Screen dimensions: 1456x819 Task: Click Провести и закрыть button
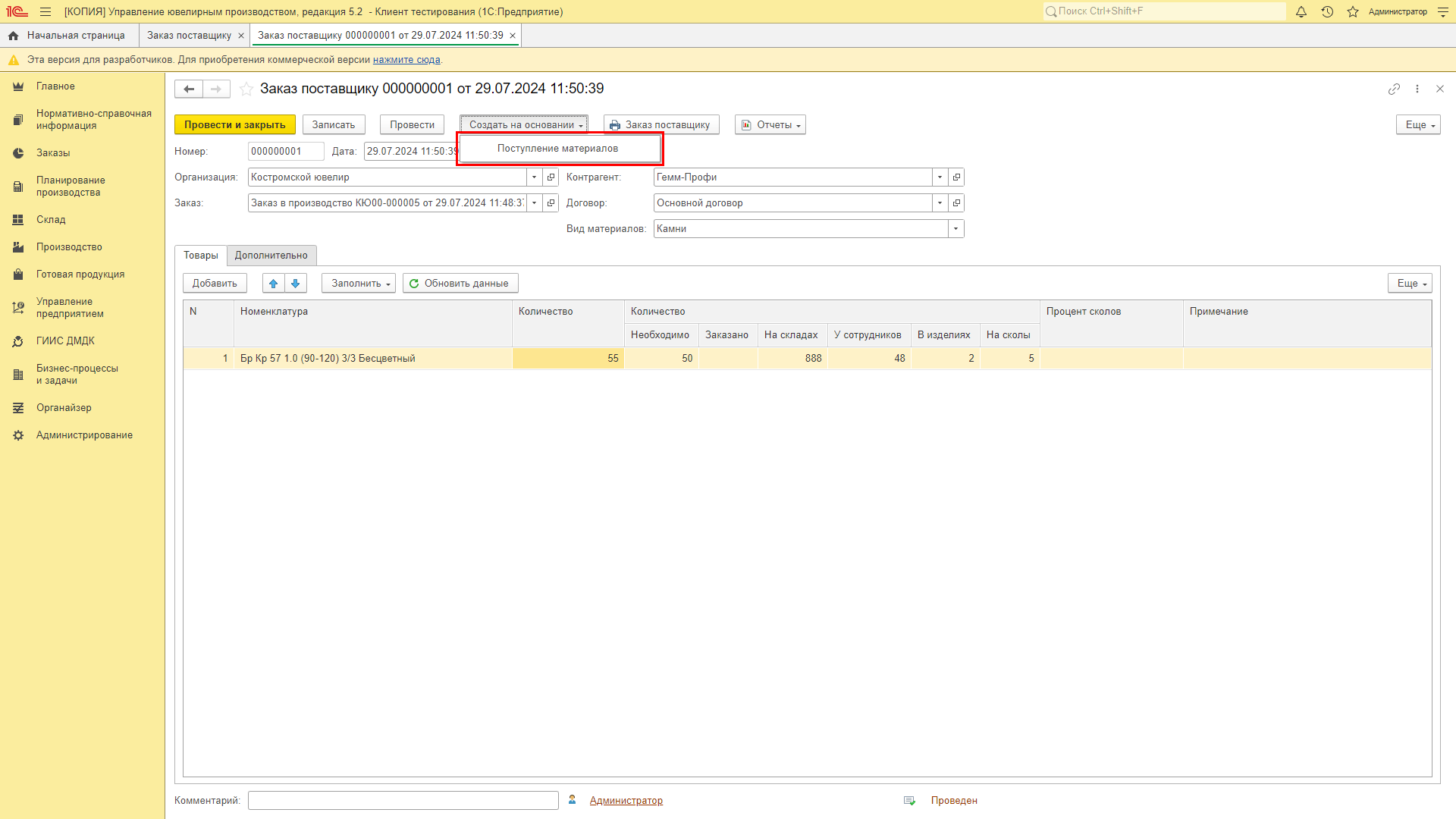(x=235, y=124)
